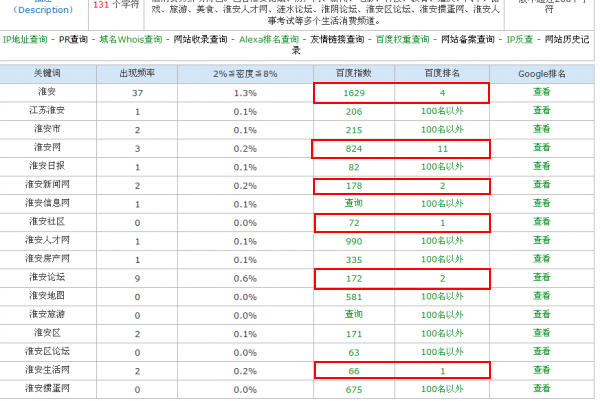Click 查询 Baidu index for 淮安旅游
The height and width of the screenshot is (401, 600).
[x=353, y=314]
